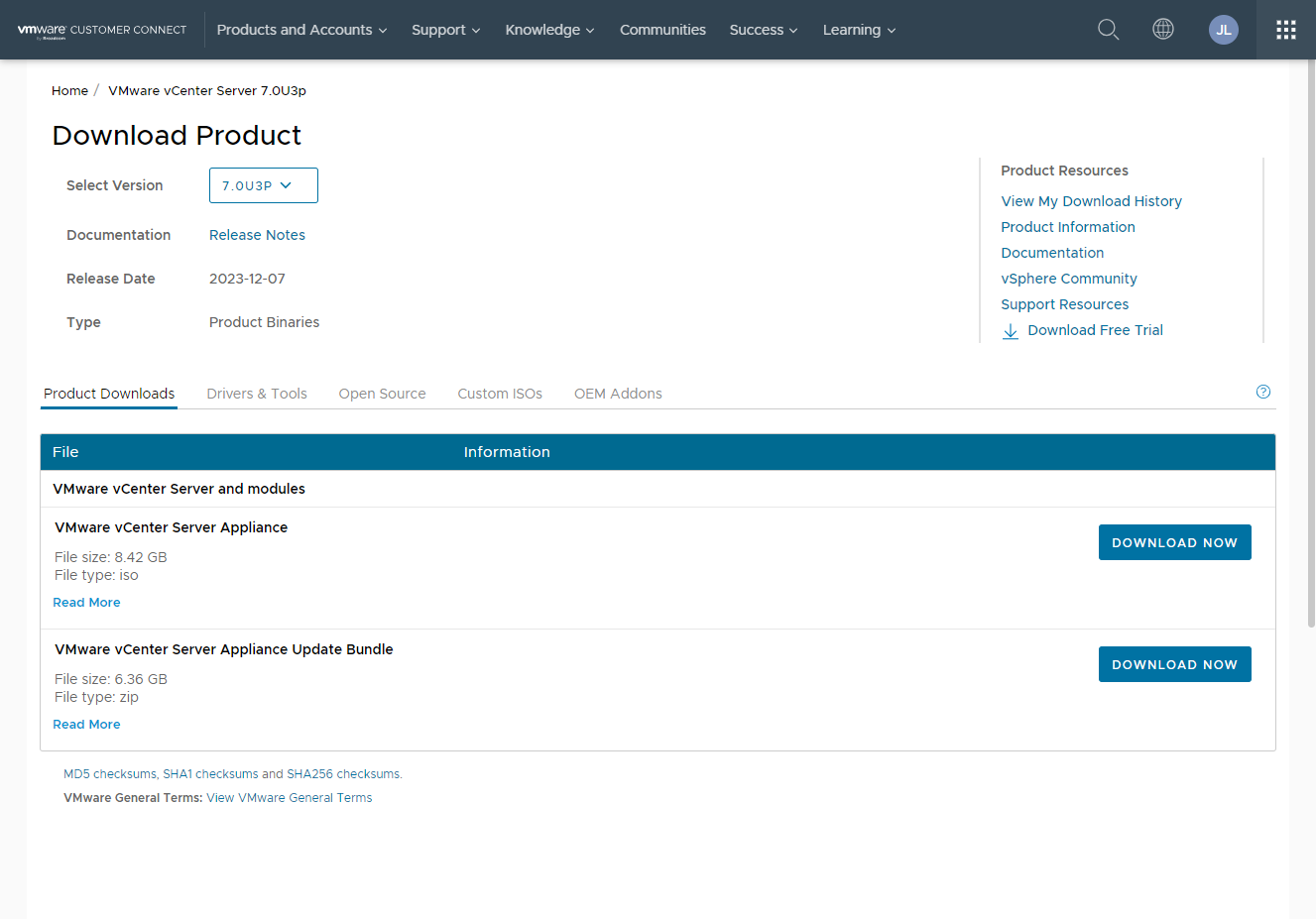Expand the Support menu
Screen dimensions: 1316x919
coord(446,30)
